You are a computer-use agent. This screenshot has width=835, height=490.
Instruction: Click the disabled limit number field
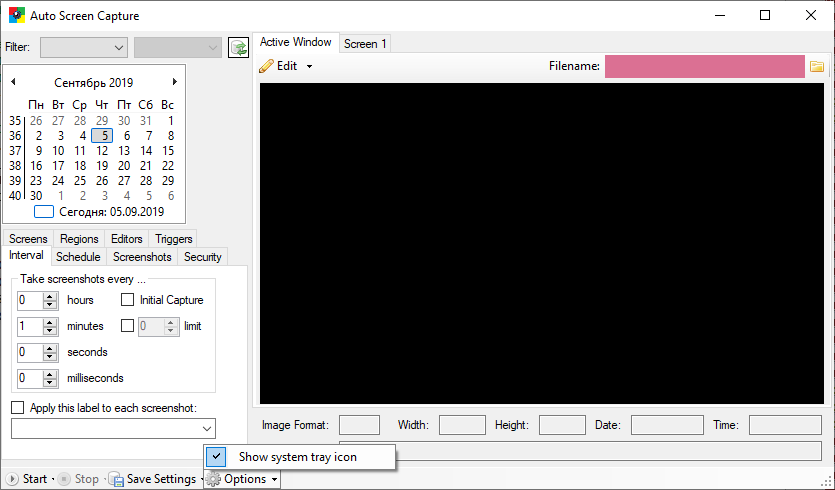point(152,326)
